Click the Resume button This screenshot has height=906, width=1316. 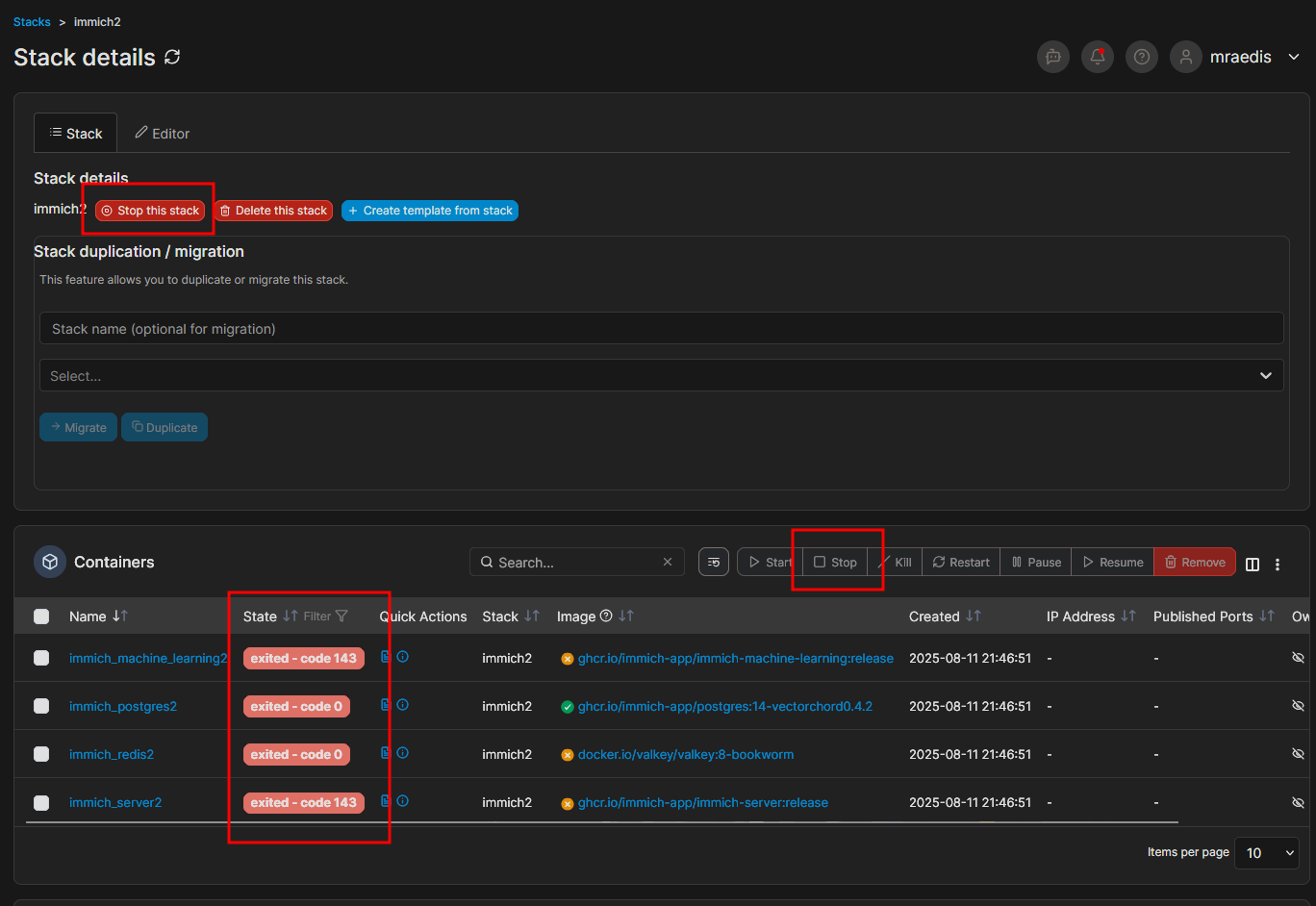click(1113, 562)
